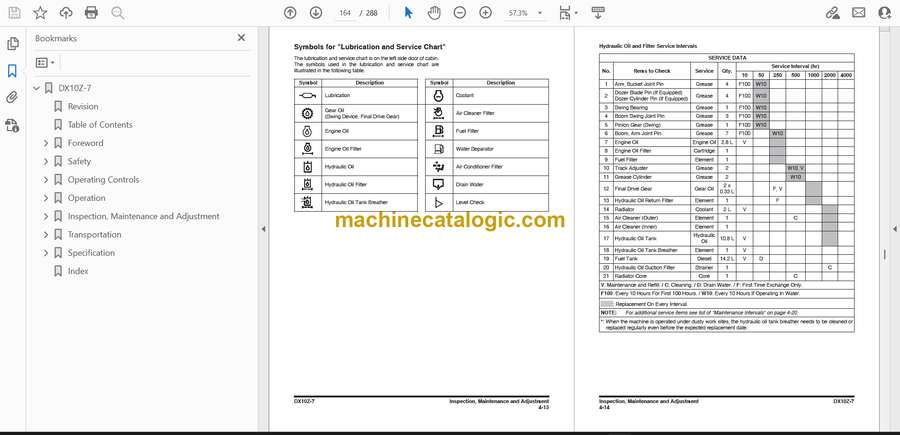Expand the Foreword bookmark
Viewport: 900px width, 435px height.
[x=46, y=143]
